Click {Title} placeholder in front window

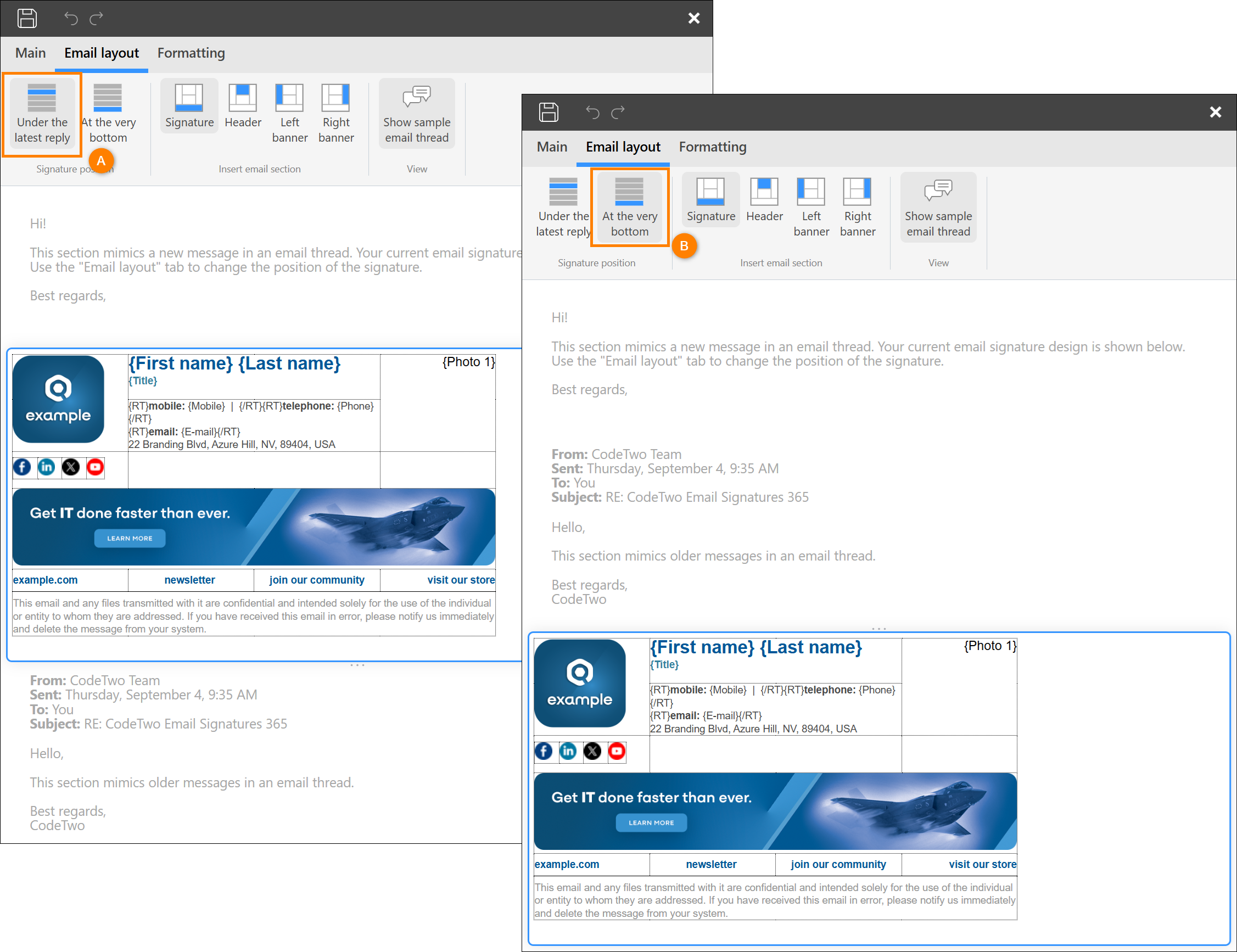(x=664, y=665)
